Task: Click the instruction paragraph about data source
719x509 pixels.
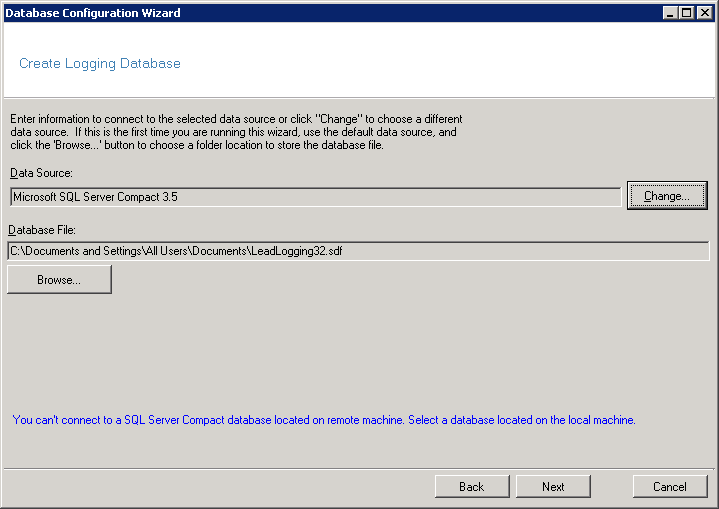Action: [236, 132]
